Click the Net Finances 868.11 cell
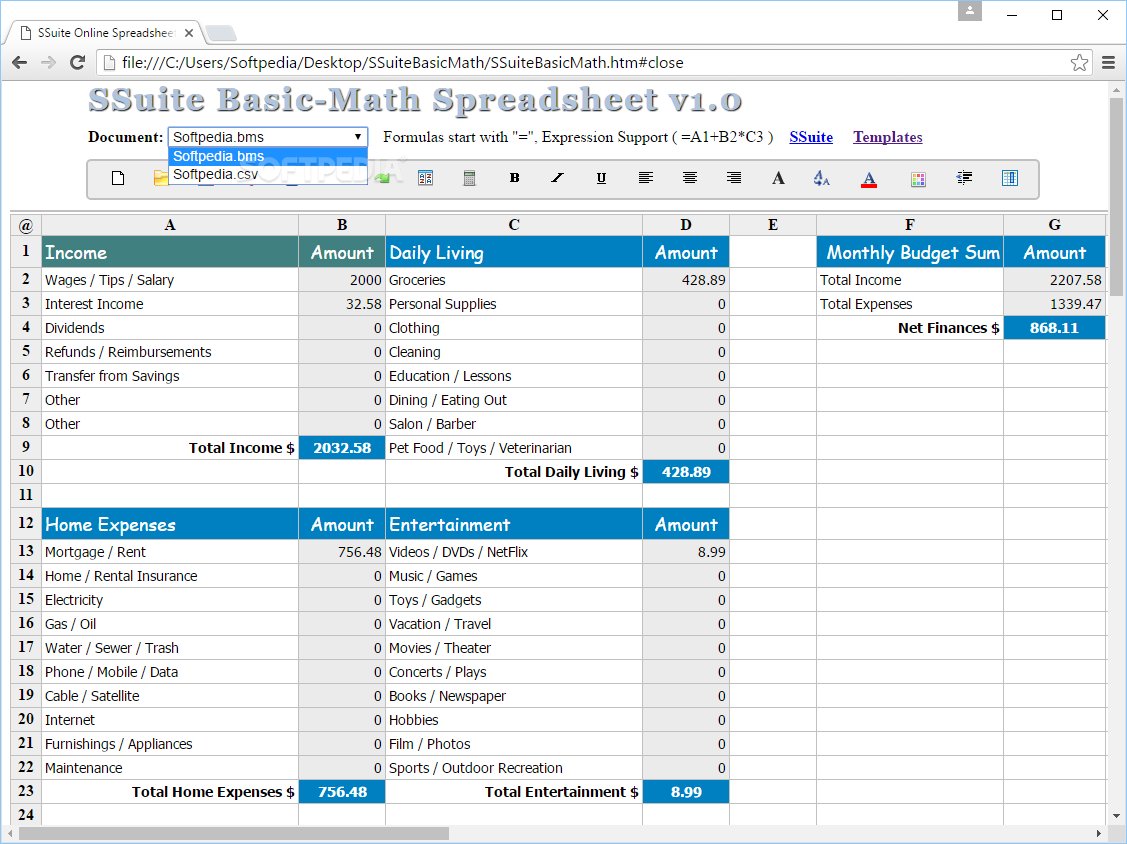Viewport: 1127px width, 844px height. point(1054,328)
